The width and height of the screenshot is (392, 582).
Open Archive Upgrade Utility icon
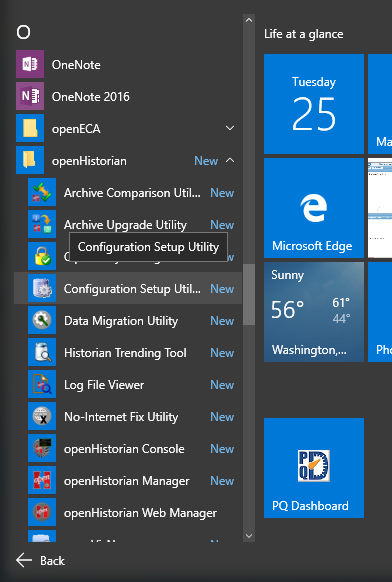point(42,224)
